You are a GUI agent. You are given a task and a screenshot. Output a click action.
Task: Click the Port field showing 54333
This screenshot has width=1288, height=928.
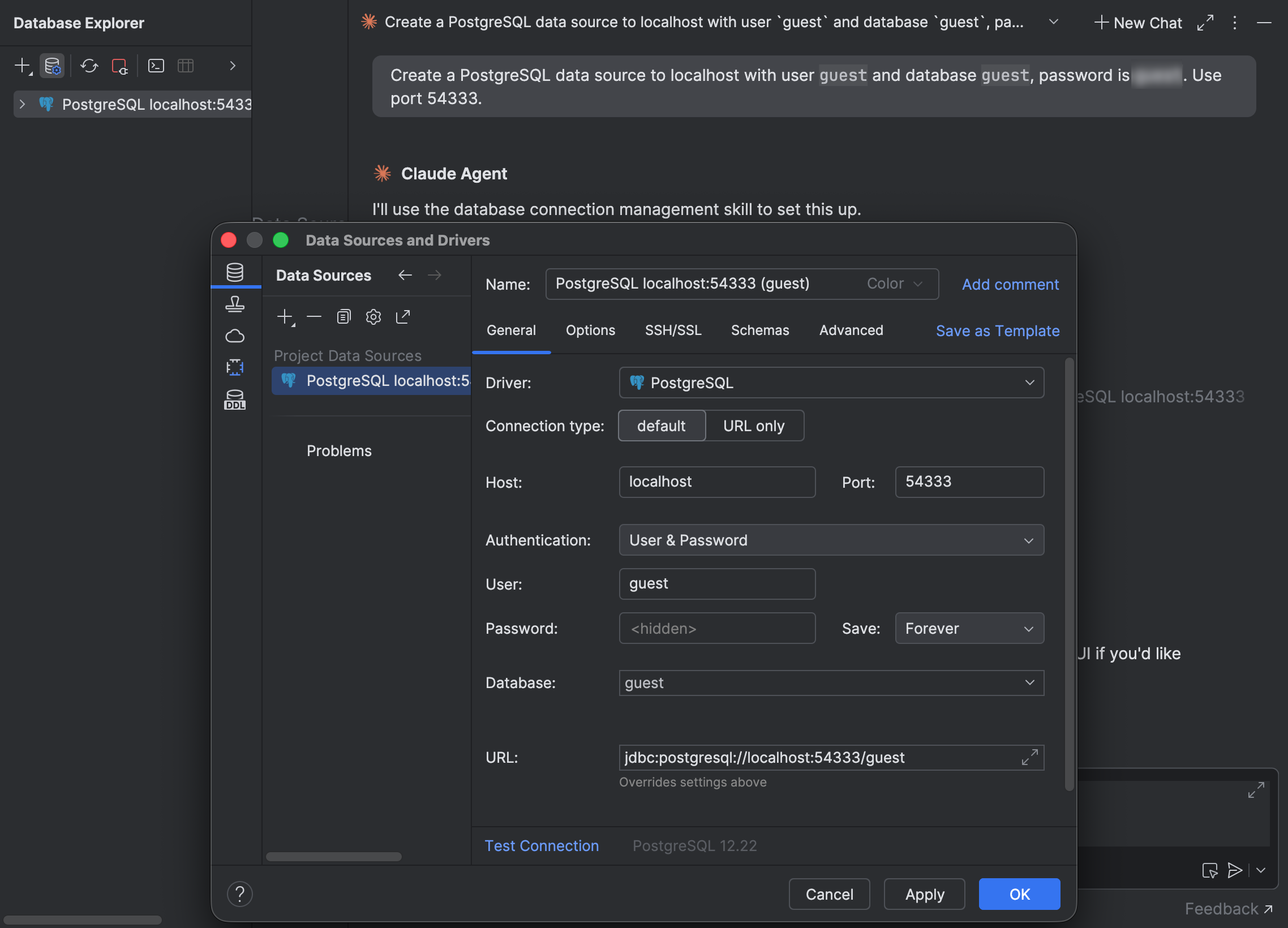pos(969,482)
